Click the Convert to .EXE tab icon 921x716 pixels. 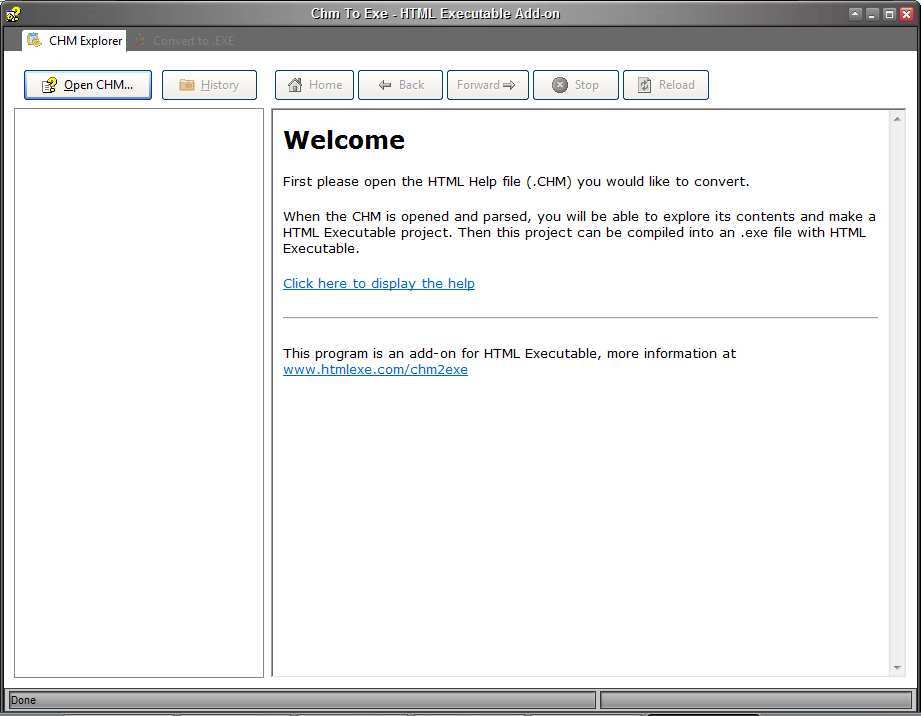[x=139, y=41]
